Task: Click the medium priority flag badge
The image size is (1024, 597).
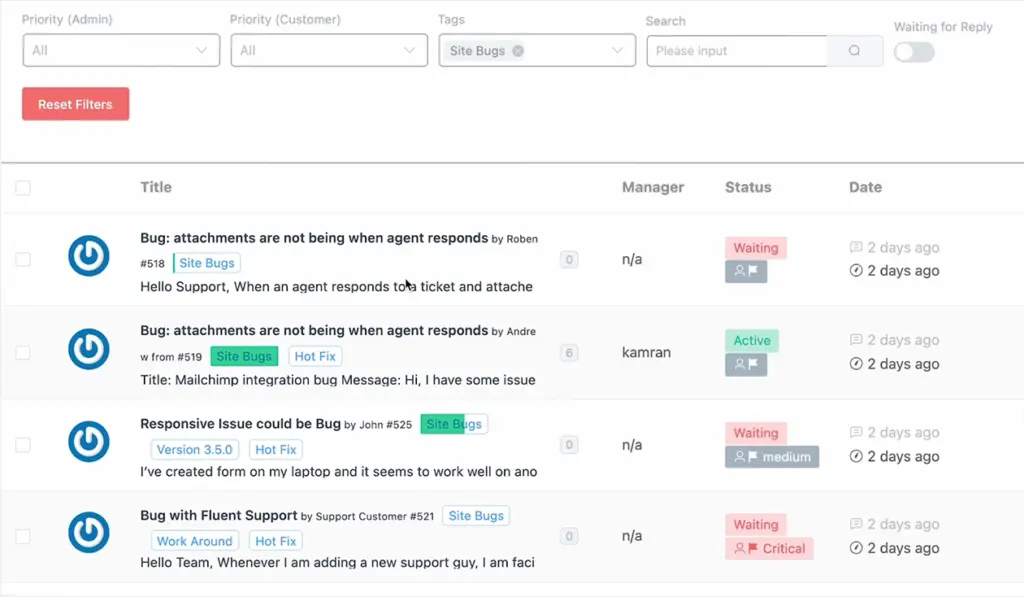Action: click(x=772, y=456)
